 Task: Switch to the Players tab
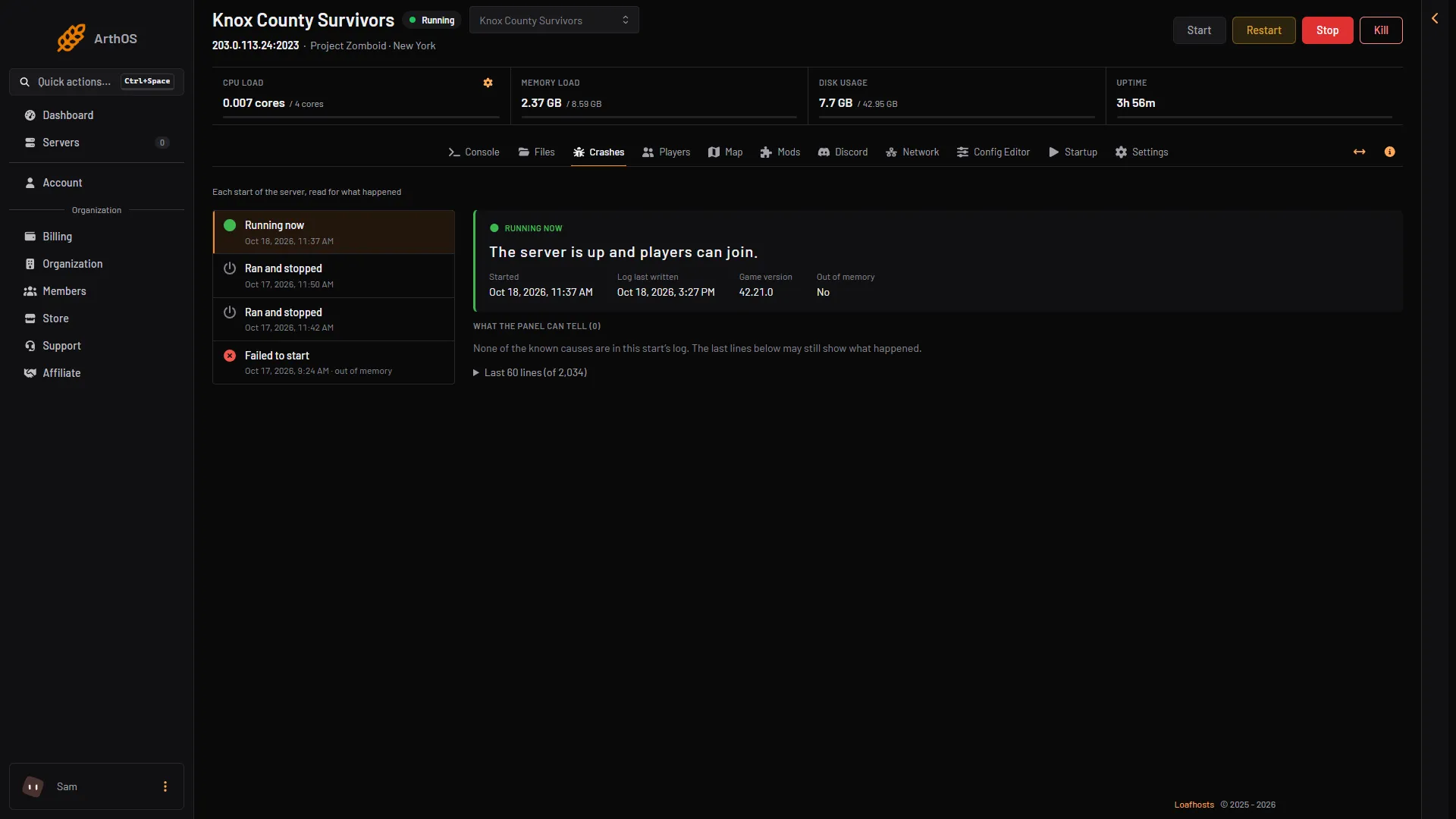(666, 152)
